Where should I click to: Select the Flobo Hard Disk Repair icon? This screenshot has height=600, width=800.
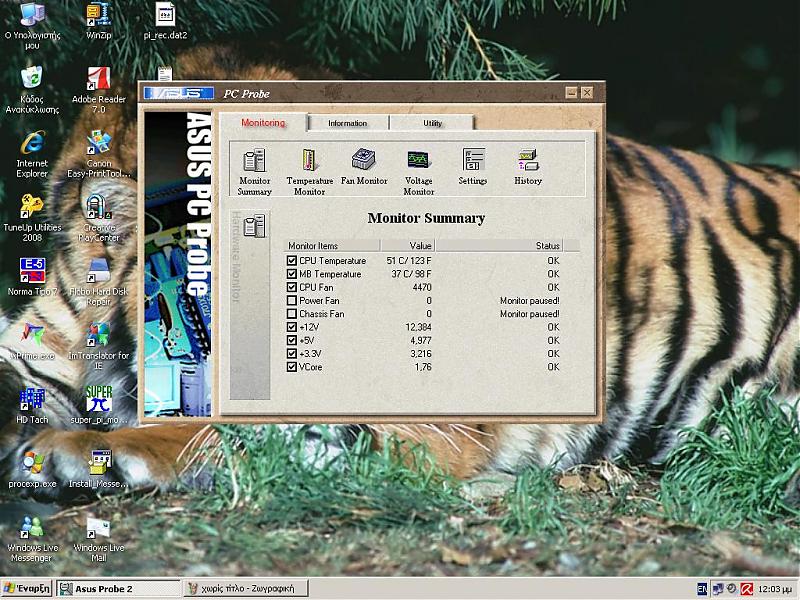coord(98,282)
